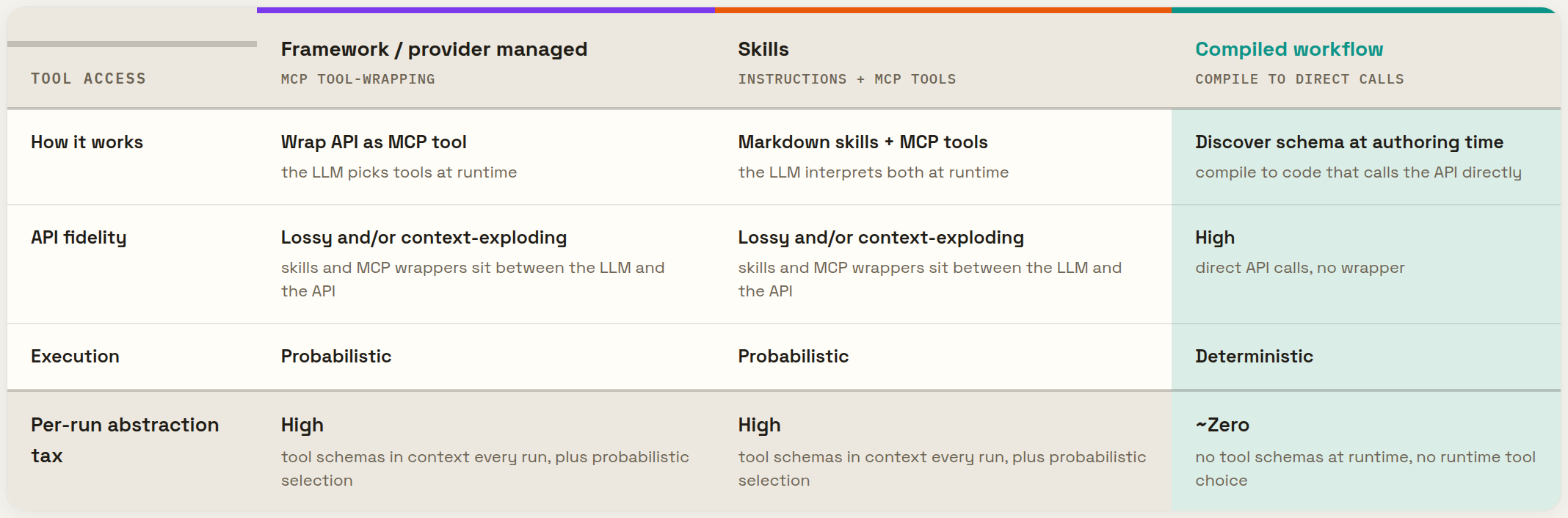Select Markdown skills + MCP tools text
The width and height of the screenshot is (1568, 518).
pyautogui.click(x=863, y=142)
